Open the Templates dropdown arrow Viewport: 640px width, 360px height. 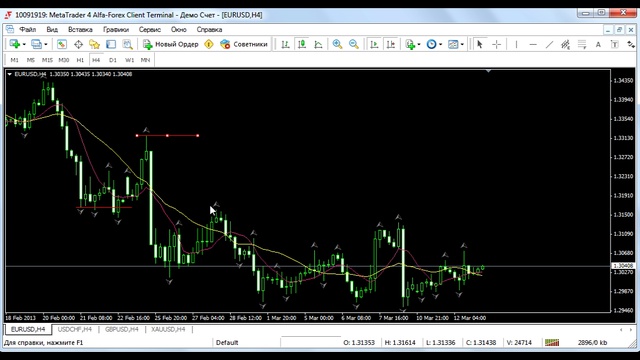click(x=462, y=44)
